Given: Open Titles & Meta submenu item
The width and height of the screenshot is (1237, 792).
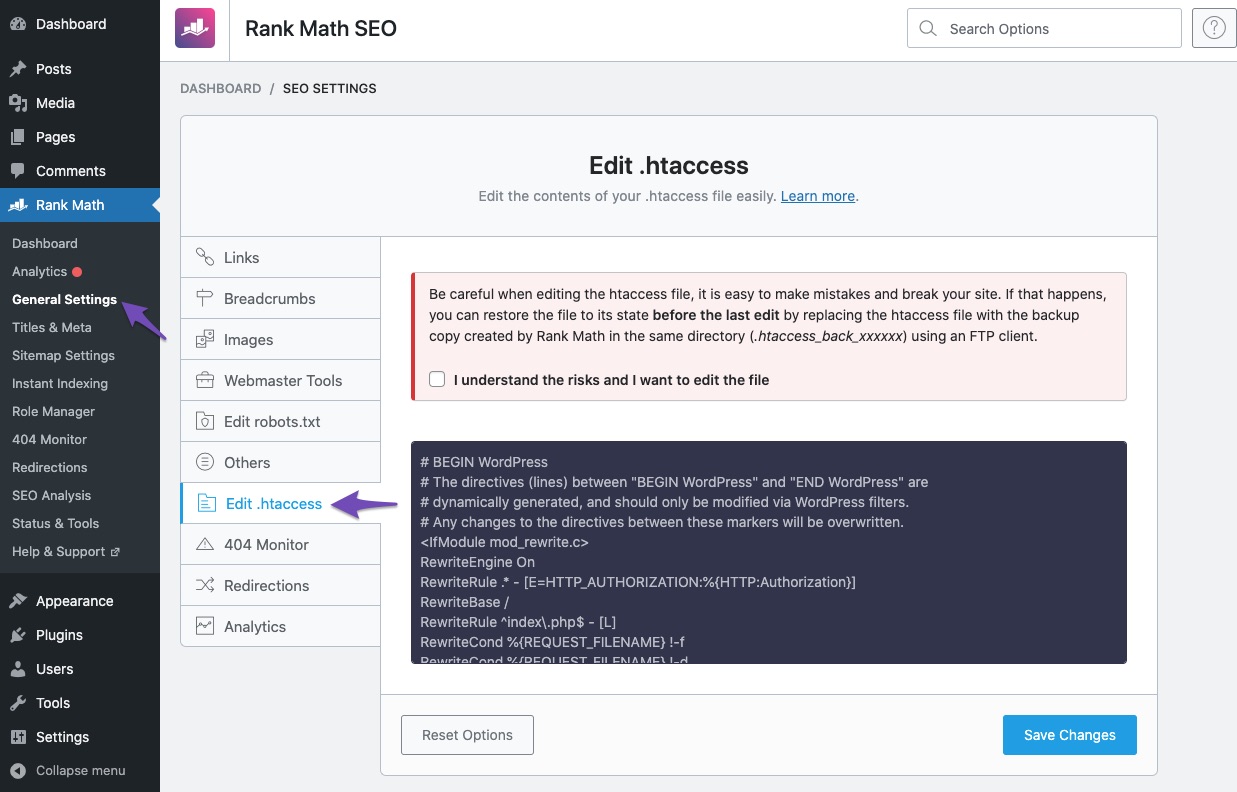Looking at the screenshot, I should (51, 327).
